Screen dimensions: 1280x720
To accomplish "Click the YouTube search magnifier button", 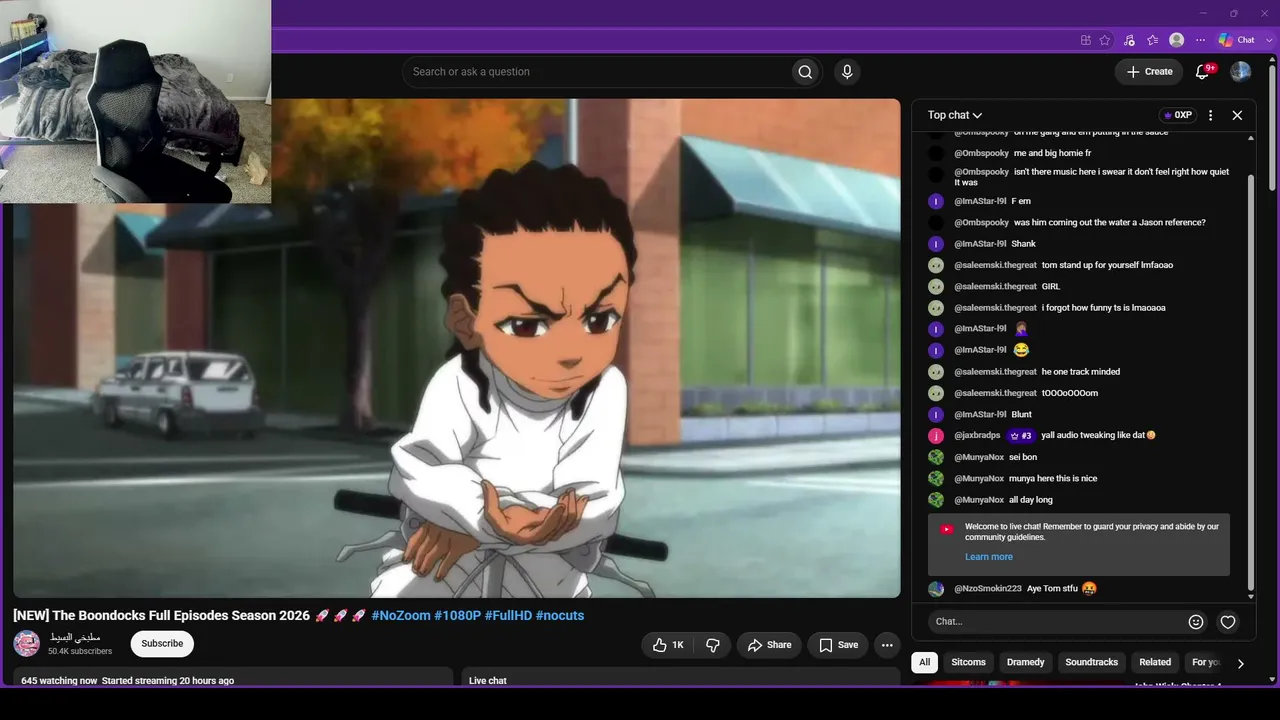I will (x=805, y=72).
